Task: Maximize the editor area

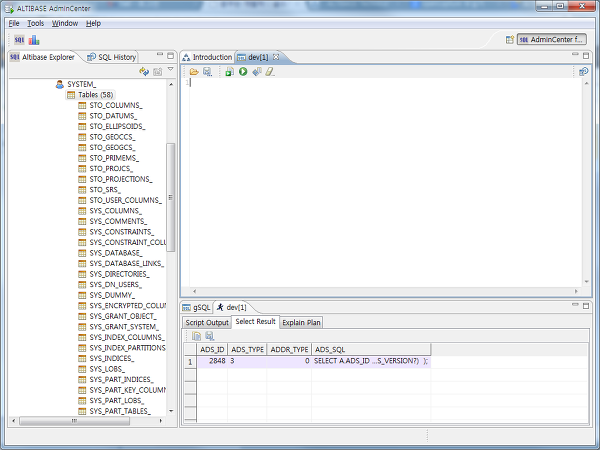Action: 586,55
